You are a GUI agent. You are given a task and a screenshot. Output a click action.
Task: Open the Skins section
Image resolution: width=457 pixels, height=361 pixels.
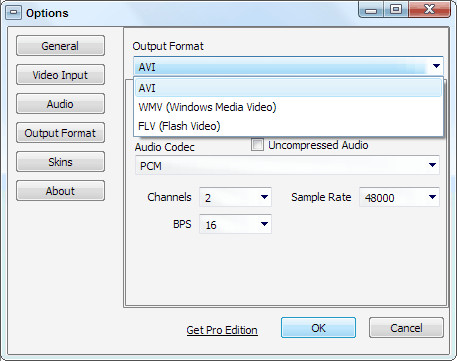click(x=60, y=162)
